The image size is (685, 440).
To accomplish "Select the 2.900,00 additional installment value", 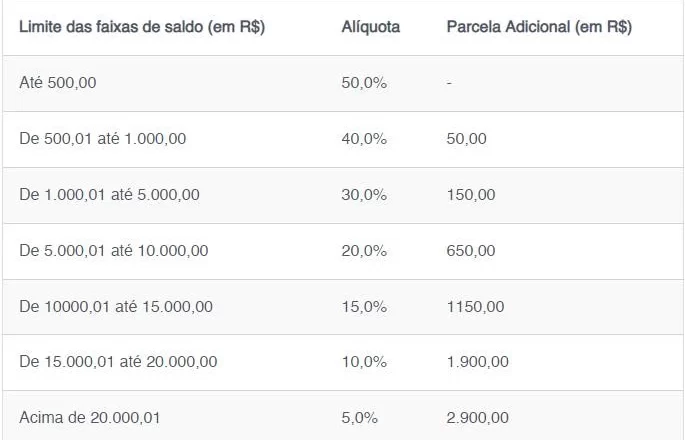I will tap(477, 418).
